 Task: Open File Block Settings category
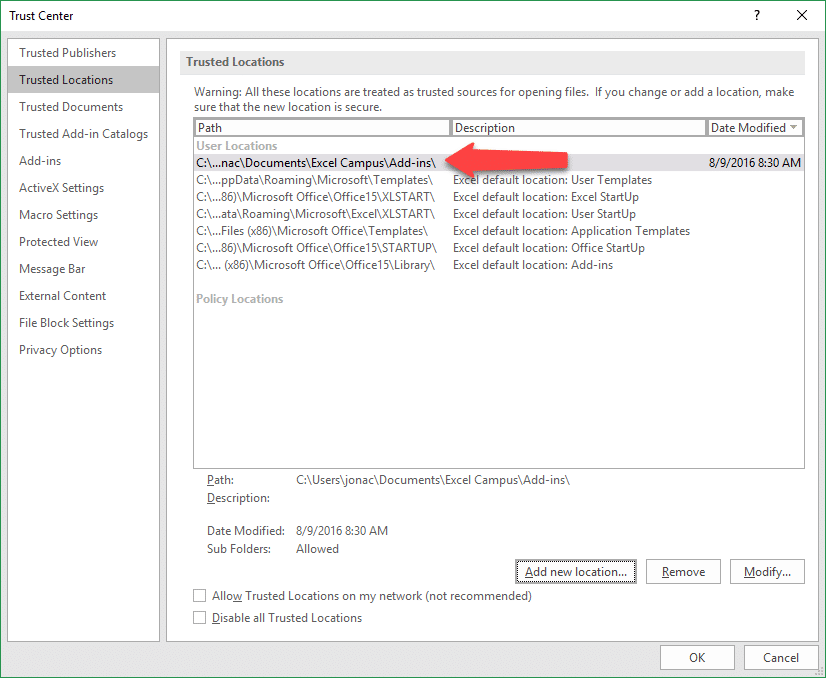[66, 323]
